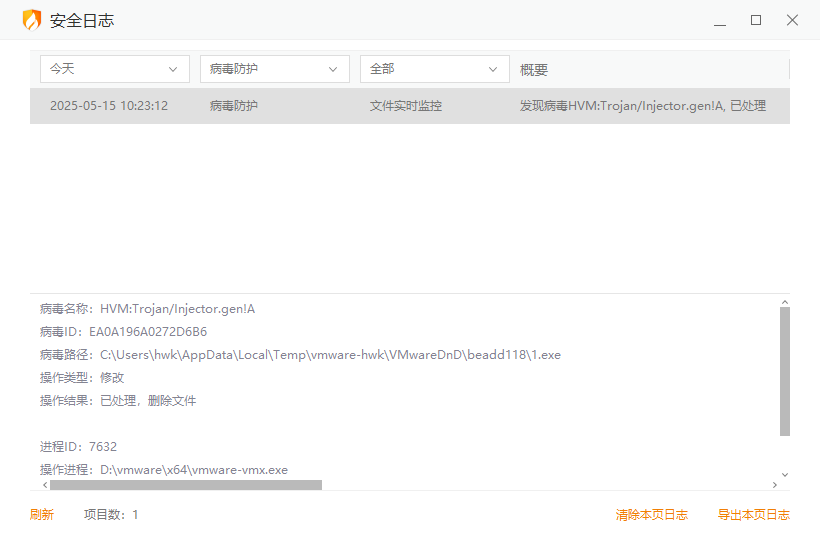Image resolution: width=820 pixels, height=540 pixels.
Task: Select the 2025-05-15 10:23:12 log row
Action: [410, 106]
